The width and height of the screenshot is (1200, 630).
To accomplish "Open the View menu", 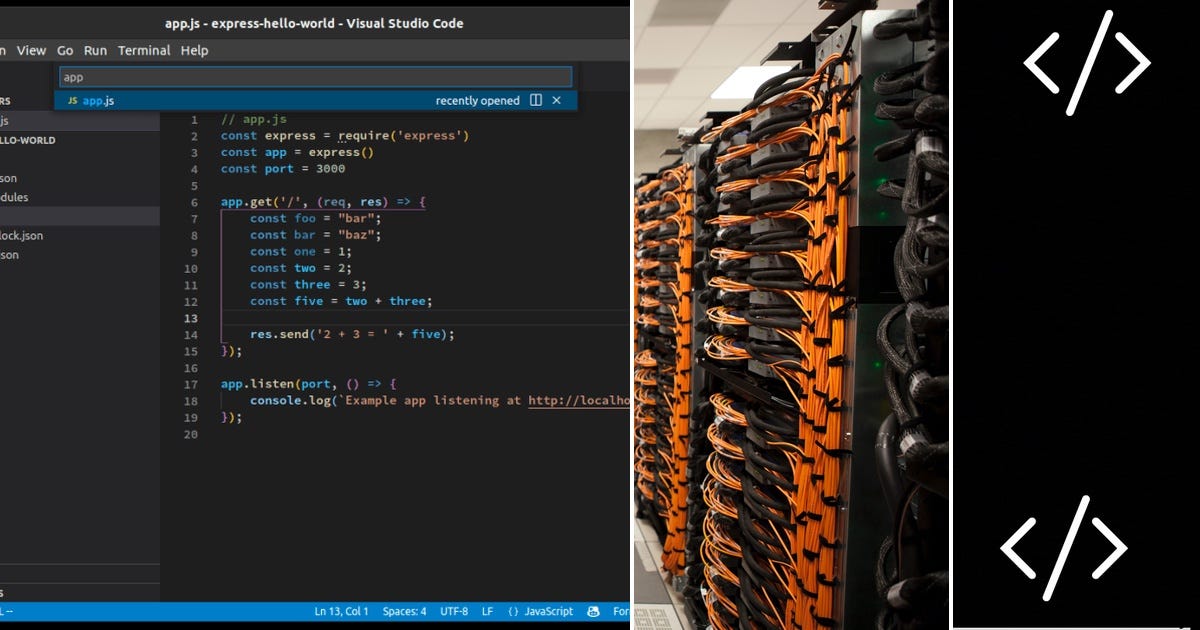I will (x=31, y=50).
